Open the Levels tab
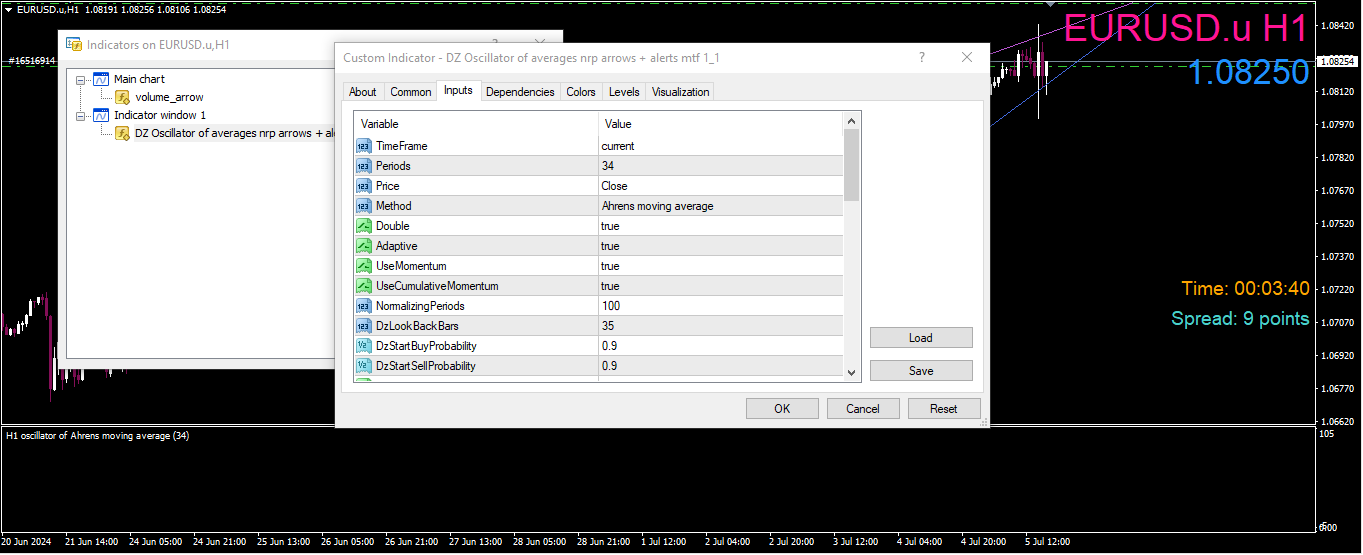1363x555 pixels. coord(624,92)
